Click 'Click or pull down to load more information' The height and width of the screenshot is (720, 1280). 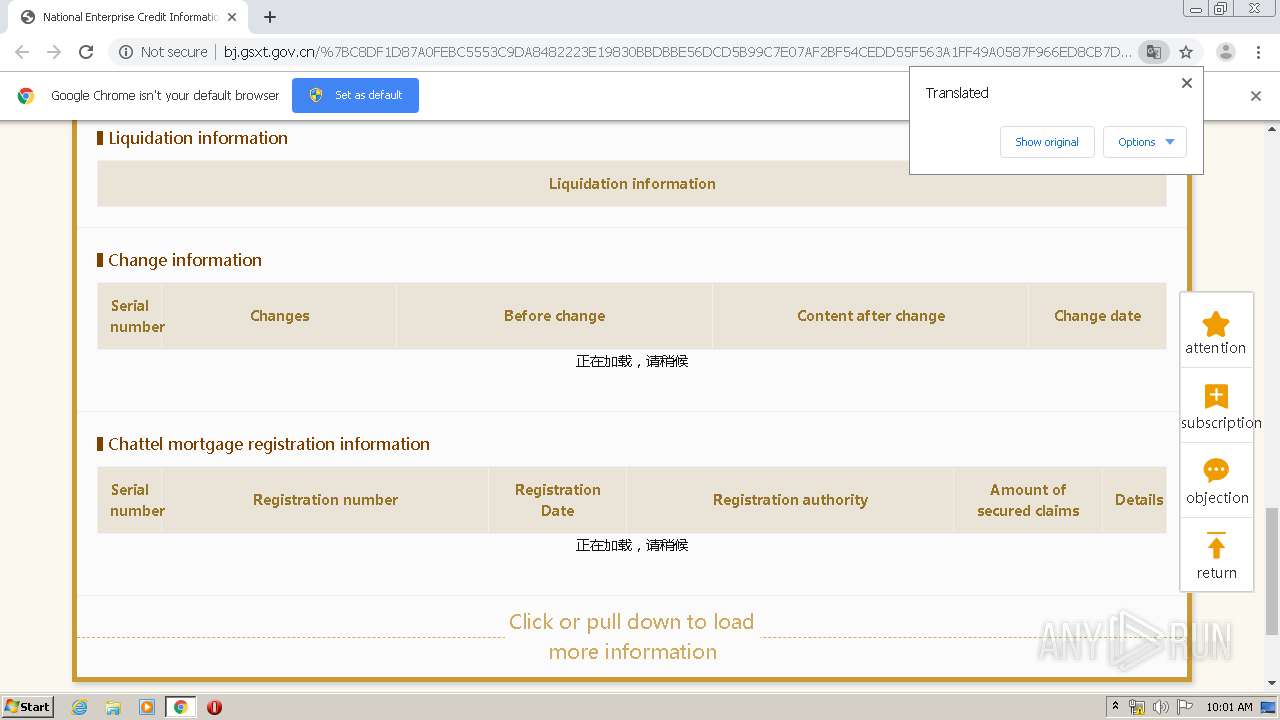(632, 636)
